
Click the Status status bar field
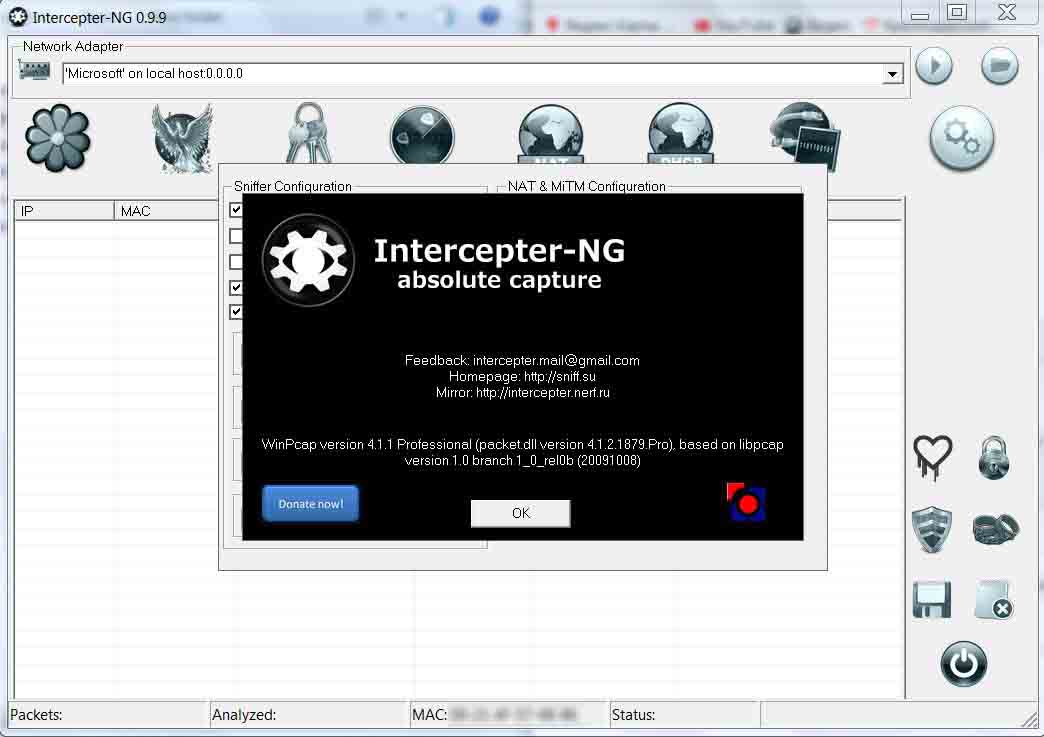pyautogui.click(x=684, y=715)
